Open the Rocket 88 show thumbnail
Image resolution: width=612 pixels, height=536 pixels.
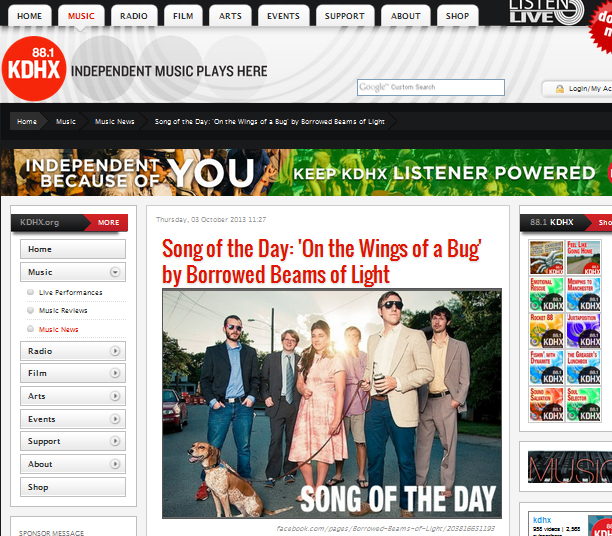(x=546, y=331)
